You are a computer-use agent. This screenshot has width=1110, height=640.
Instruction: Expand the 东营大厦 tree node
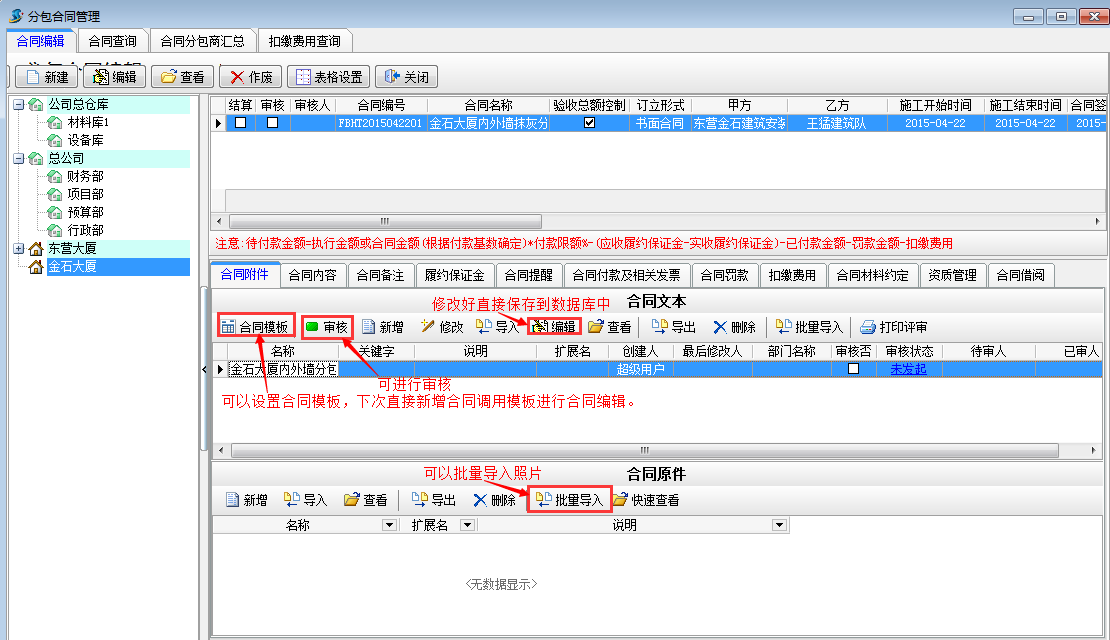tap(19, 248)
